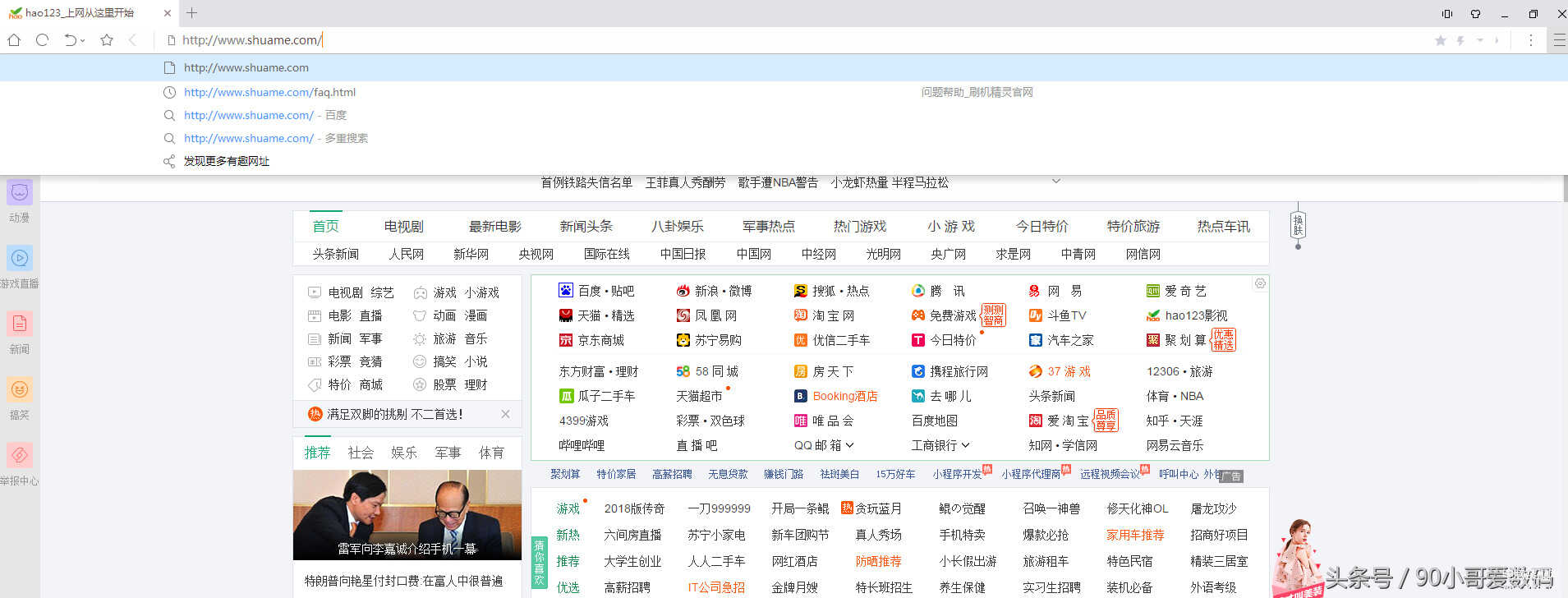The image size is (1568, 598).
Task: Open 首例铁路失信名单 headline
Action: coord(586,182)
